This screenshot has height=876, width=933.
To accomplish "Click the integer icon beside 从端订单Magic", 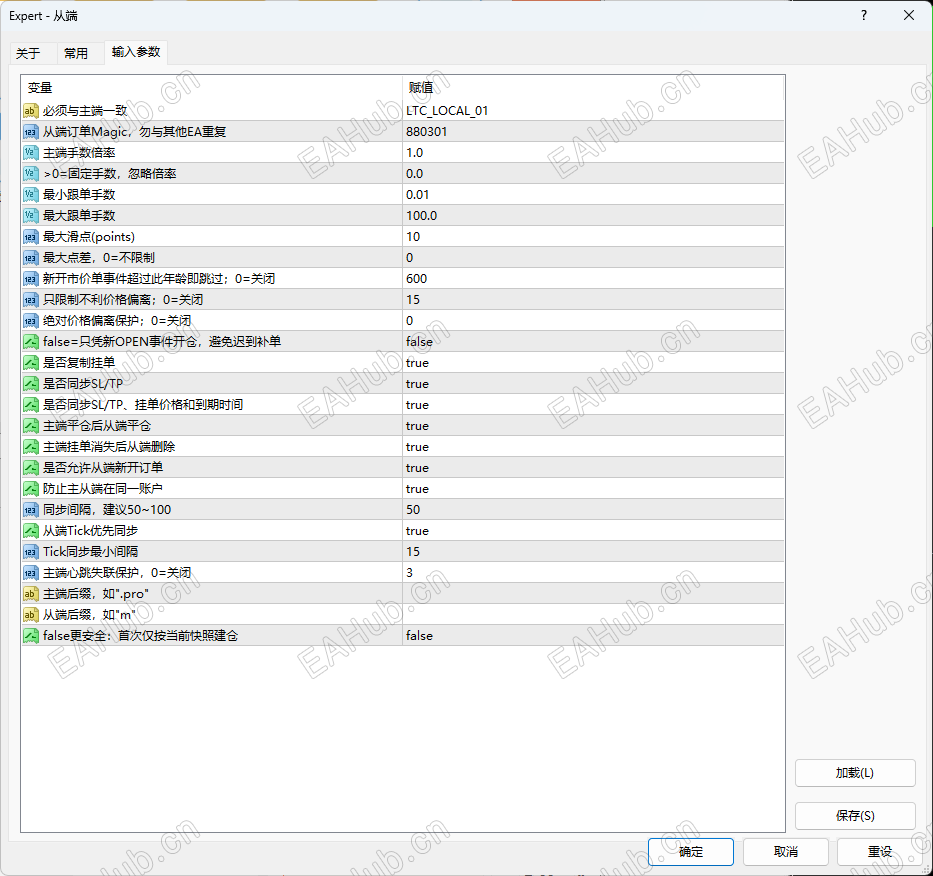I will pos(31,132).
